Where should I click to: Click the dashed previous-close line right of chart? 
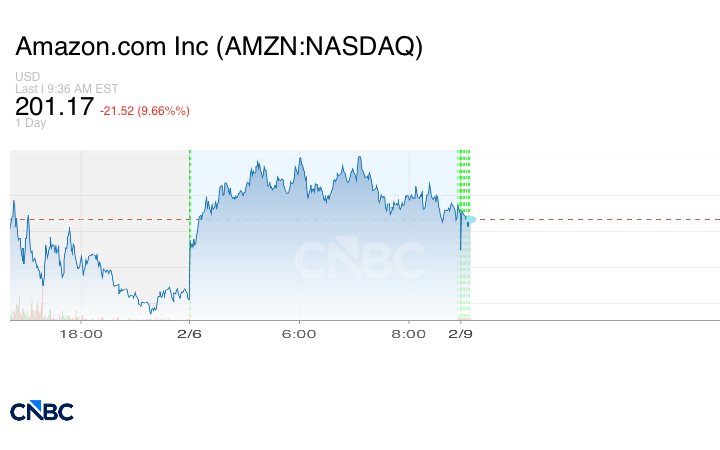point(600,219)
